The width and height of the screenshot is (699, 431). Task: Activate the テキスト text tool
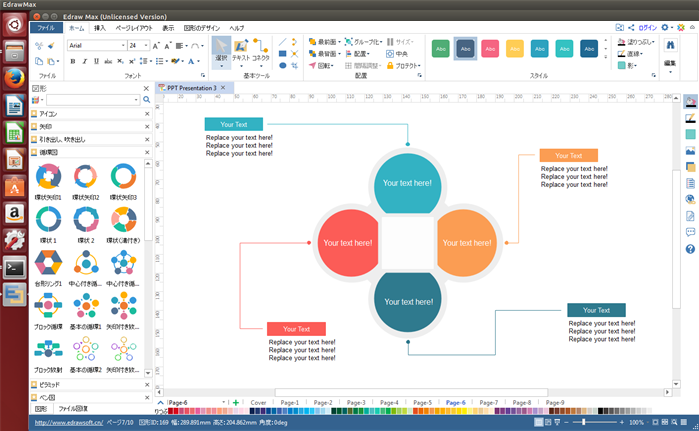tap(240, 51)
